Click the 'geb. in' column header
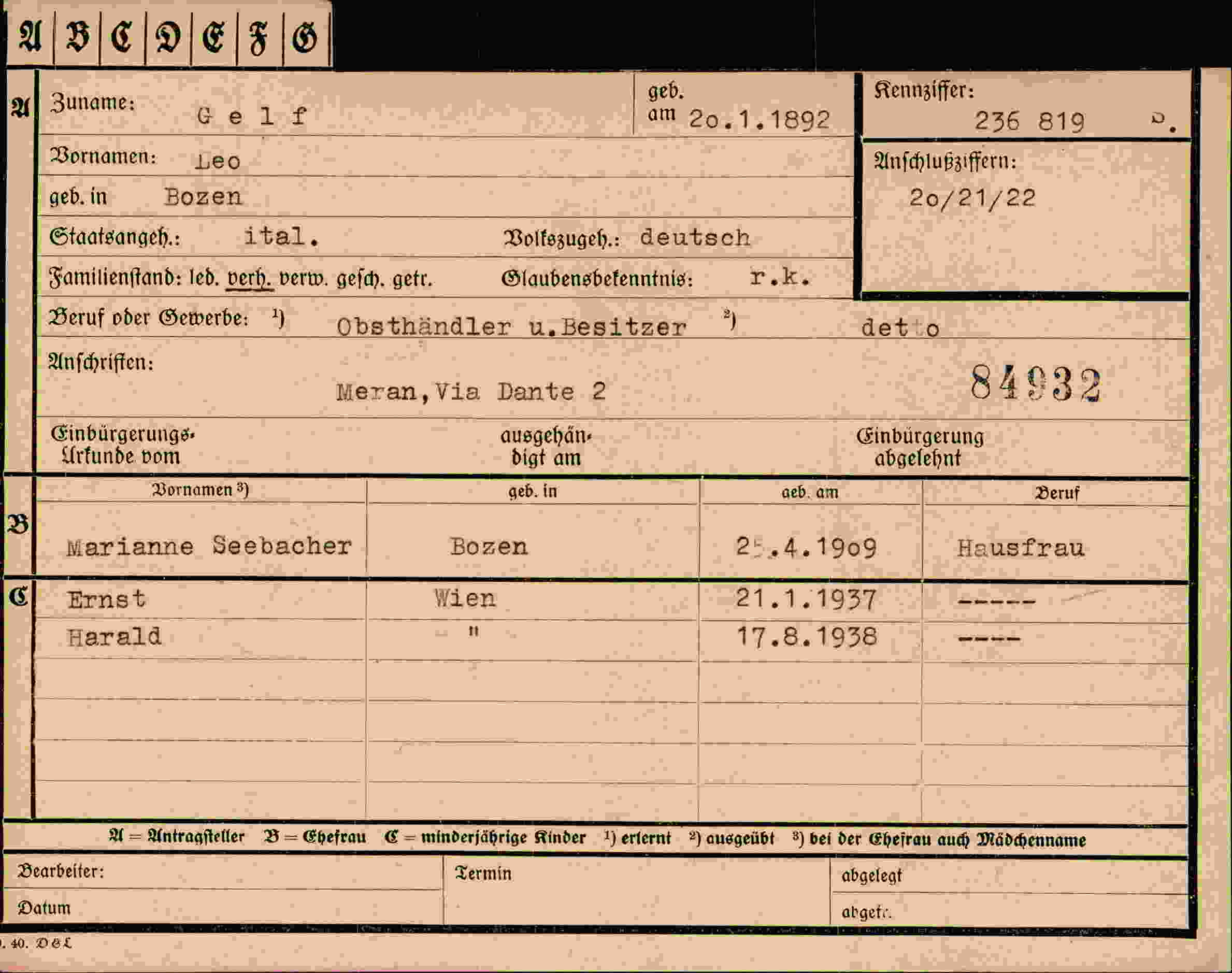This screenshot has width=1232, height=973. (533, 492)
